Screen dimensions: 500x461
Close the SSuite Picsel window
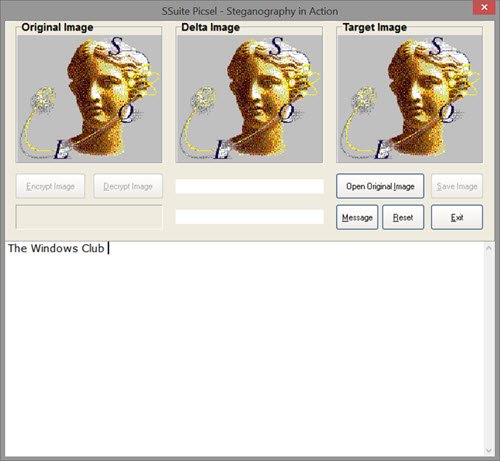click(x=484, y=7)
